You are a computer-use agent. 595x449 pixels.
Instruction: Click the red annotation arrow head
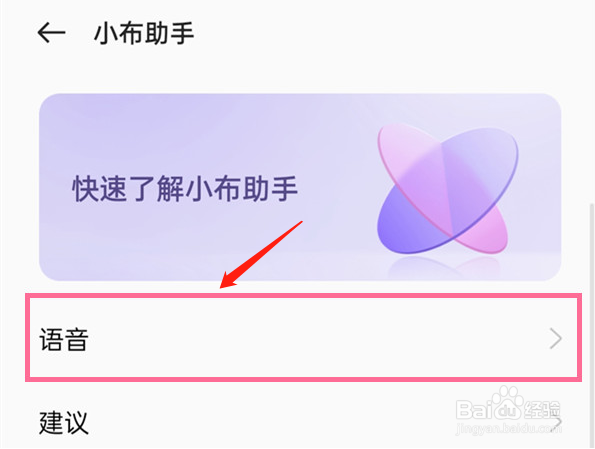[229, 280]
